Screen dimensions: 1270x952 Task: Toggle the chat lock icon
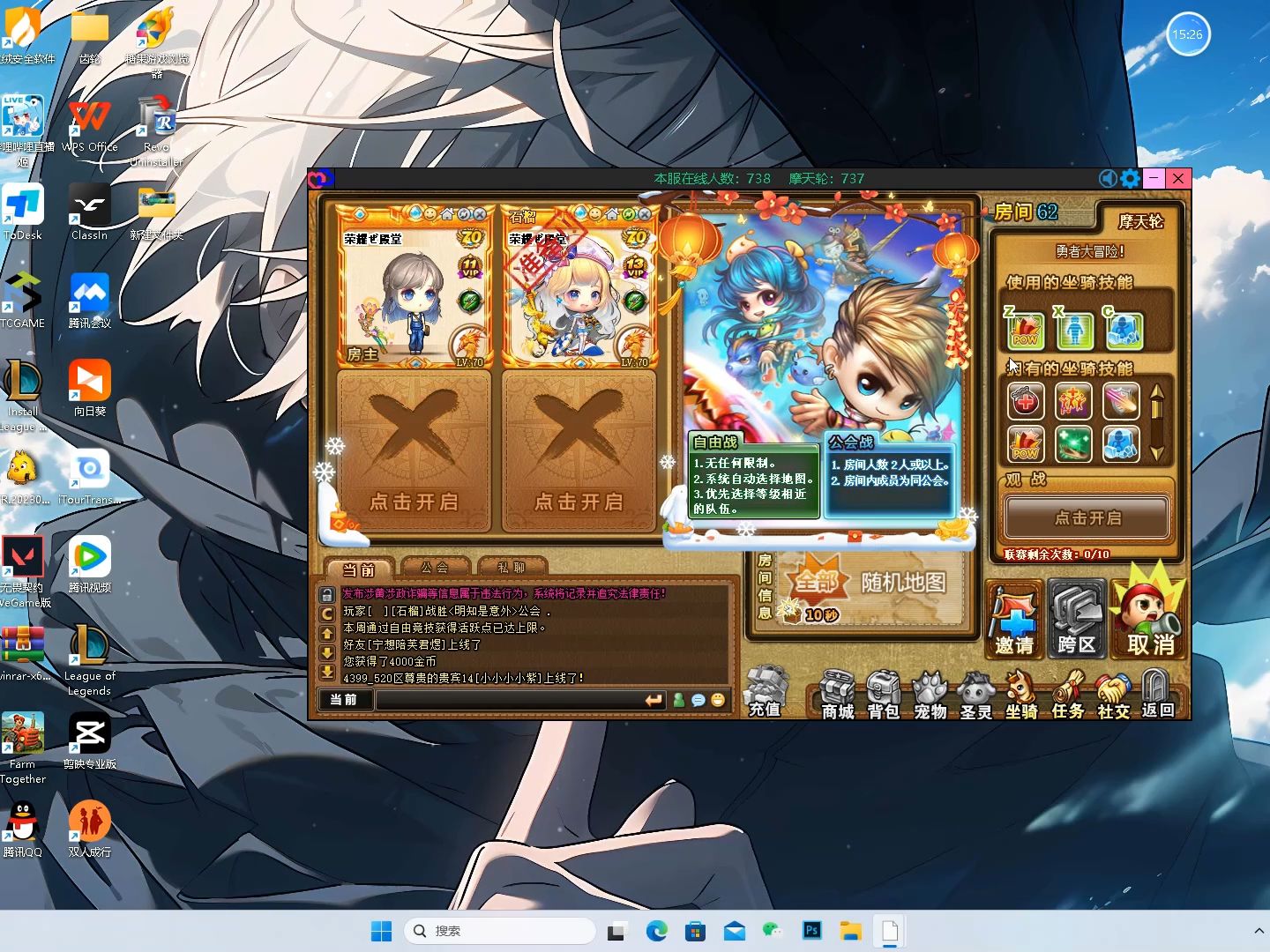326,595
